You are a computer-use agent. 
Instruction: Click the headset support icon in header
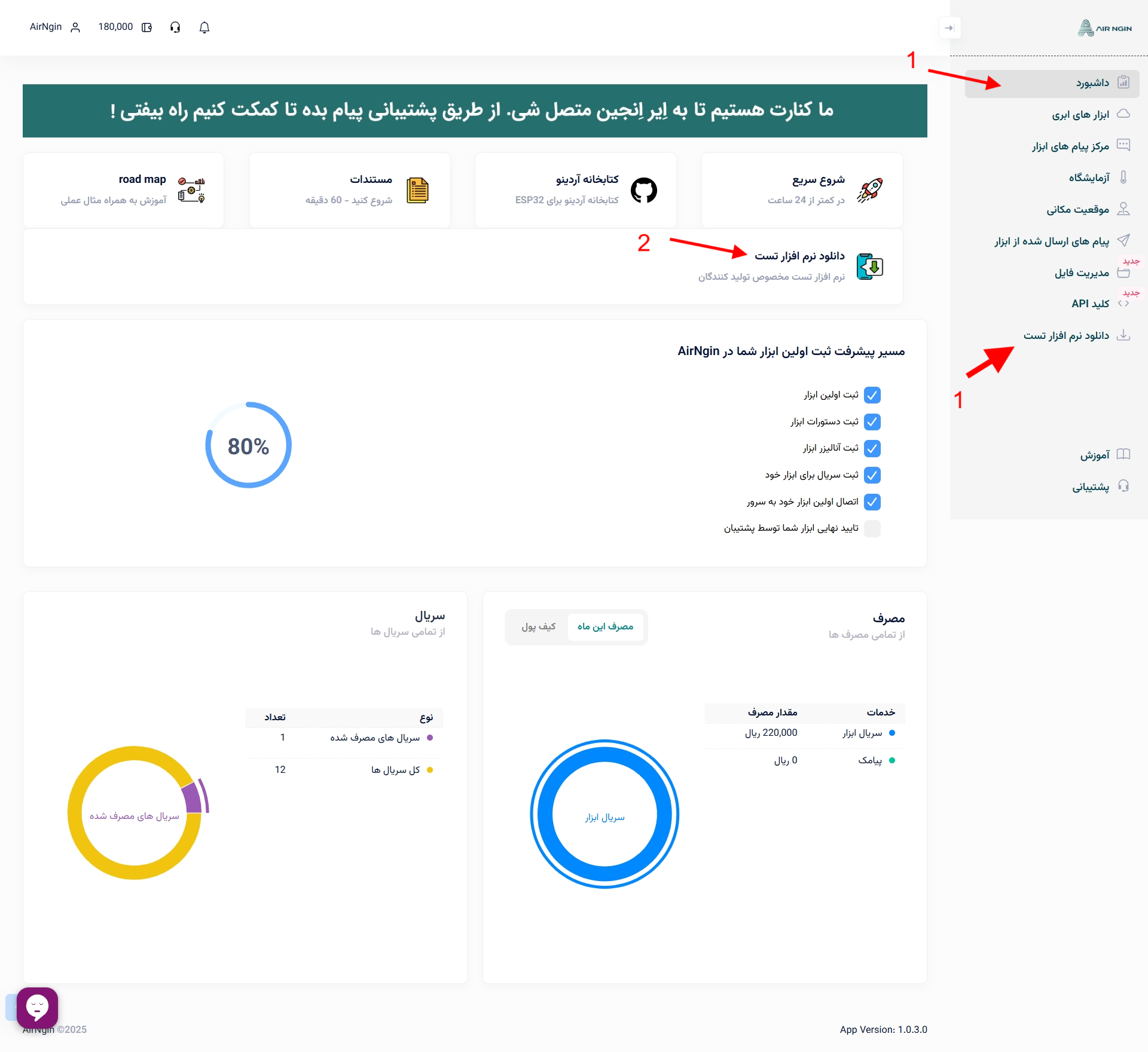(x=175, y=27)
